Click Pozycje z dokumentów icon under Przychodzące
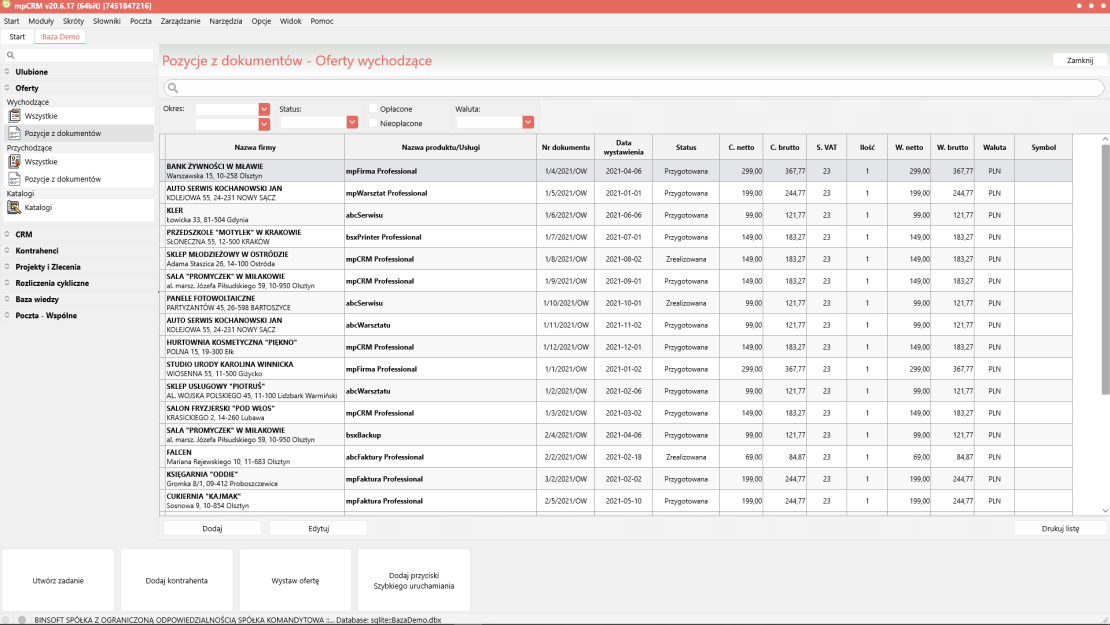Image resolution: width=1110 pixels, height=625 pixels. [14, 179]
